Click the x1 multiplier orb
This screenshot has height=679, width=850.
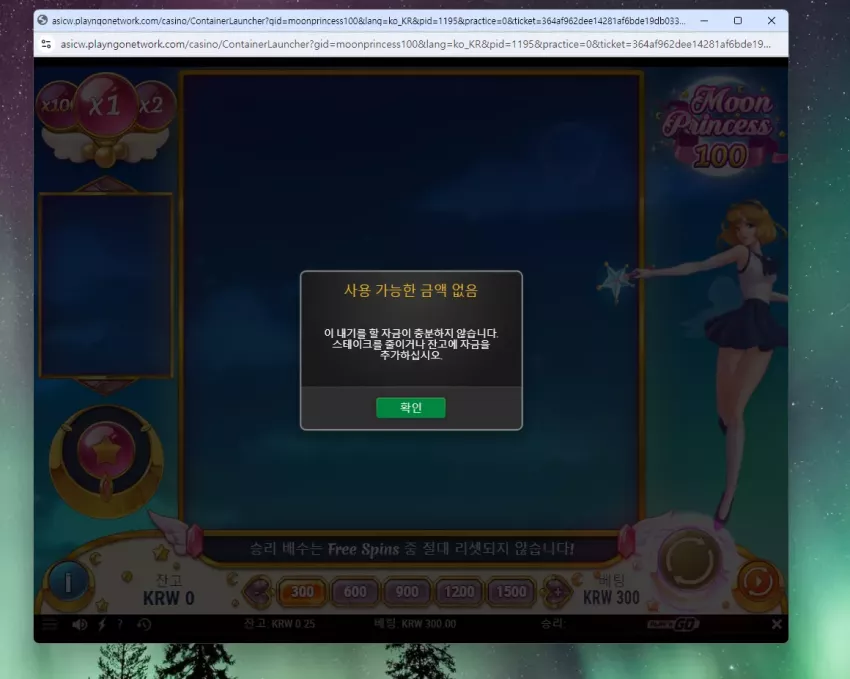(x=105, y=105)
